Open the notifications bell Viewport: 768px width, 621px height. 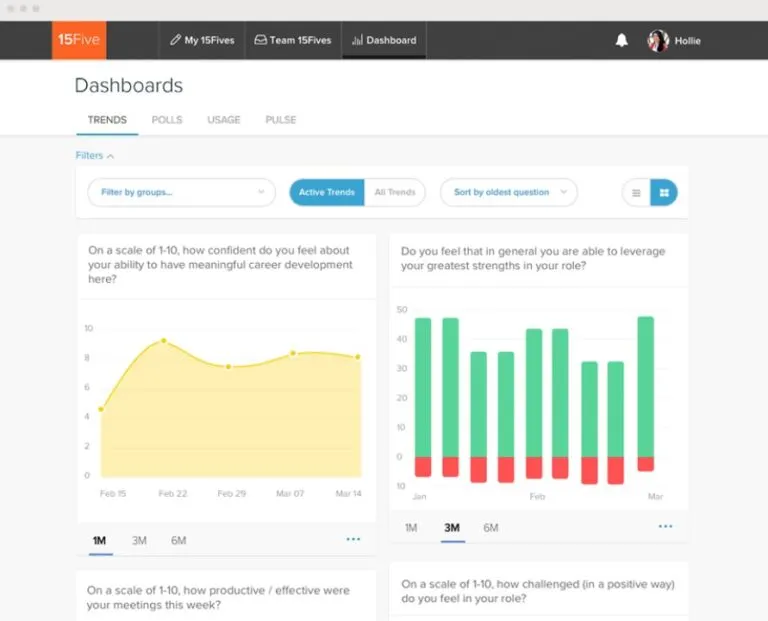point(622,41)
